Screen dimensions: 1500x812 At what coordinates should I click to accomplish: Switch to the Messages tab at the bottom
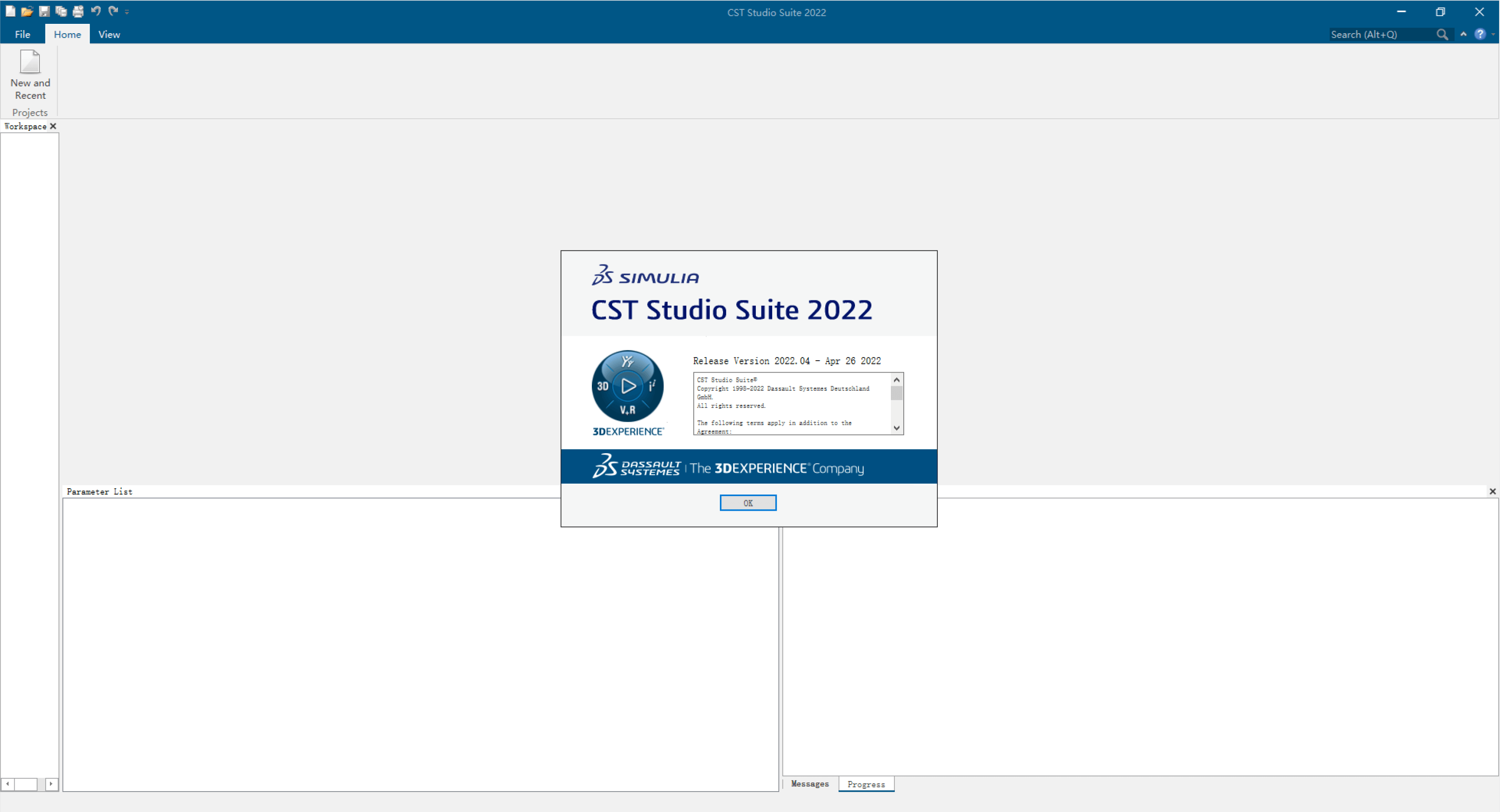(810, 784)
